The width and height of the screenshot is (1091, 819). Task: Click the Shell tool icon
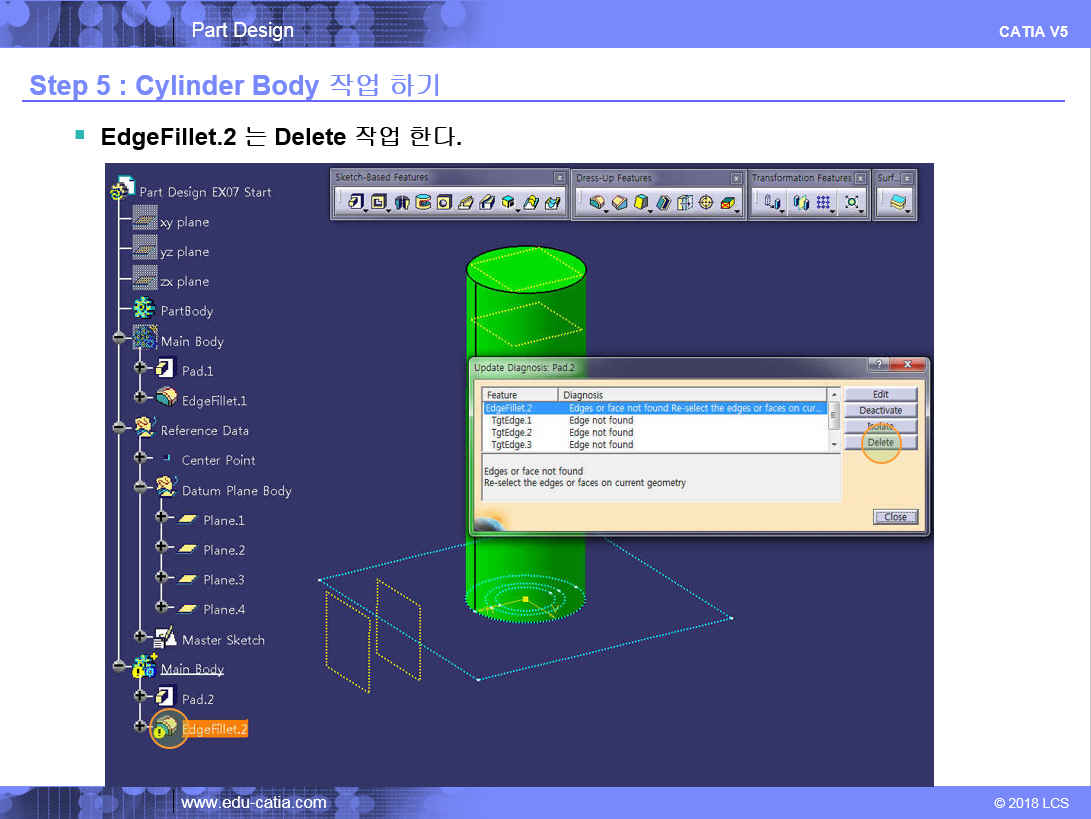pyautogui.click(x=663, y=203)
